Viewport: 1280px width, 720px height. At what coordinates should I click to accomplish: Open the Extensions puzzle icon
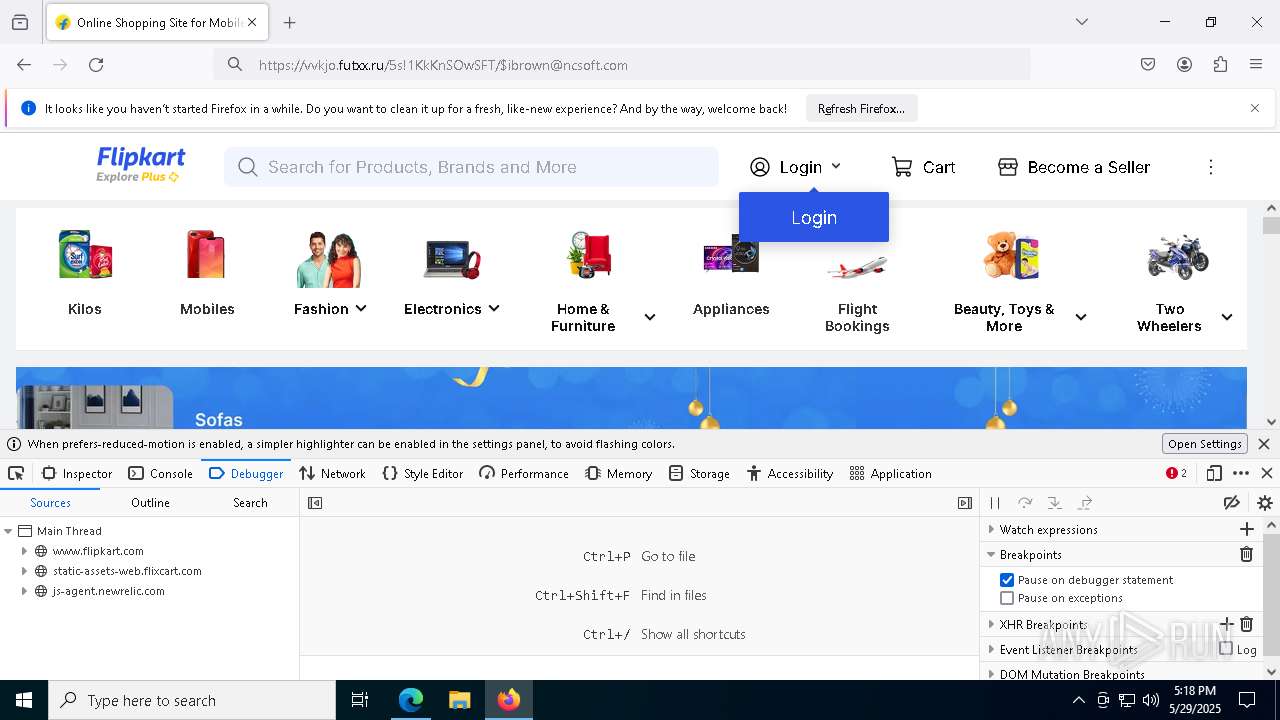tap(1220, 65)
